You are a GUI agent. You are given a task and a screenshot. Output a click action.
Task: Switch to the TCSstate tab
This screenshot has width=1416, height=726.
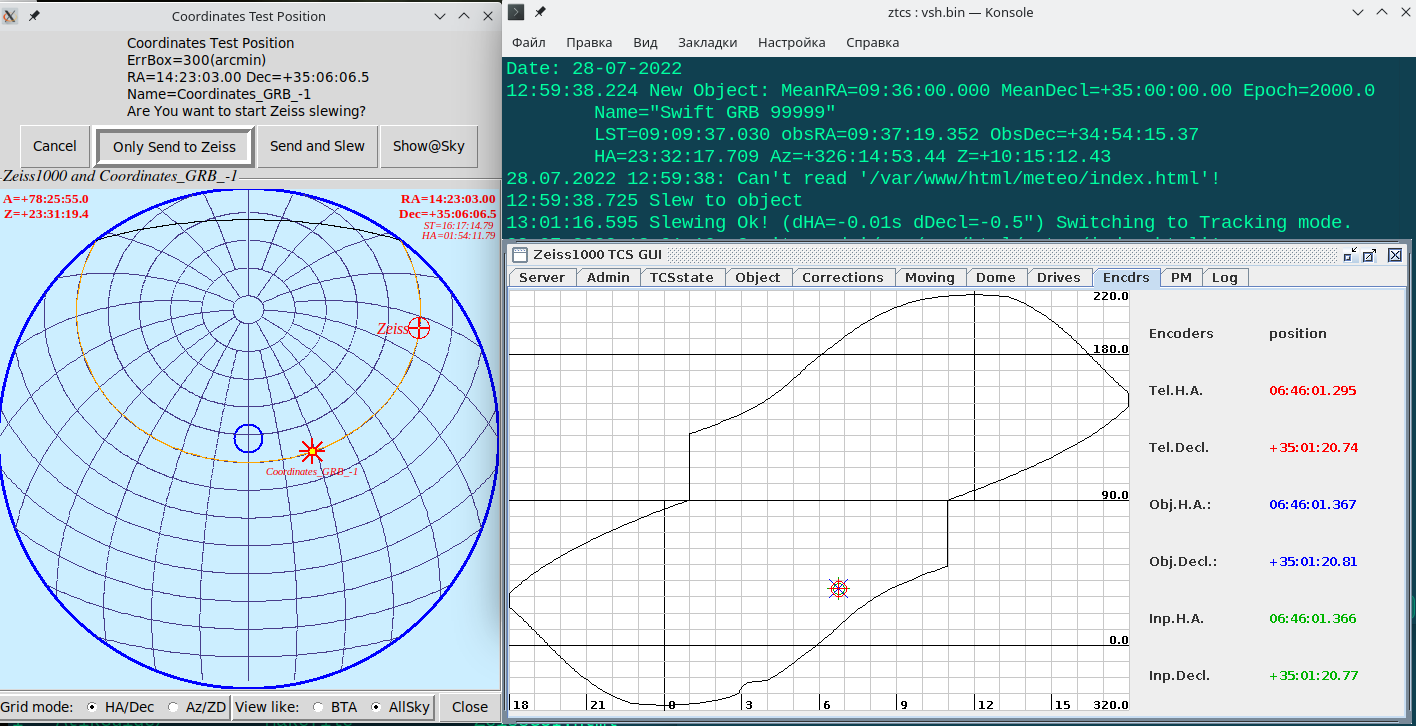(x=682, y=277)
